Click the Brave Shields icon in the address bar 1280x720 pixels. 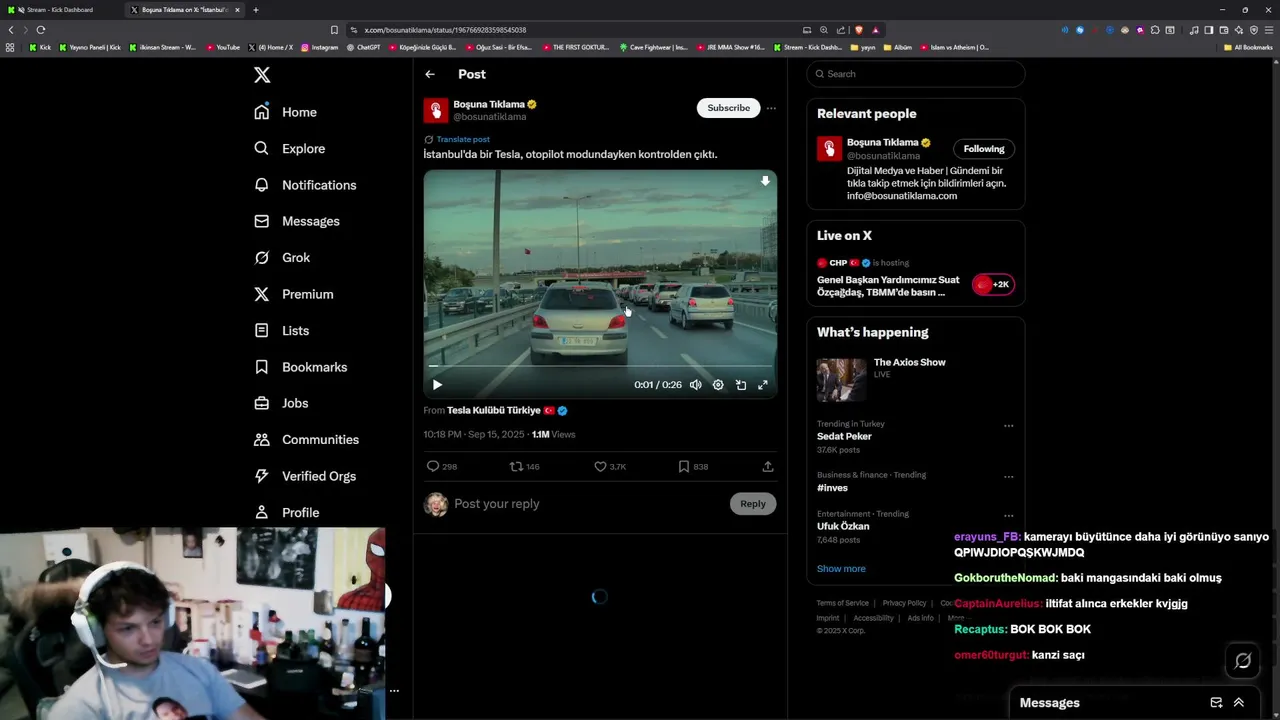click(859, 30)
